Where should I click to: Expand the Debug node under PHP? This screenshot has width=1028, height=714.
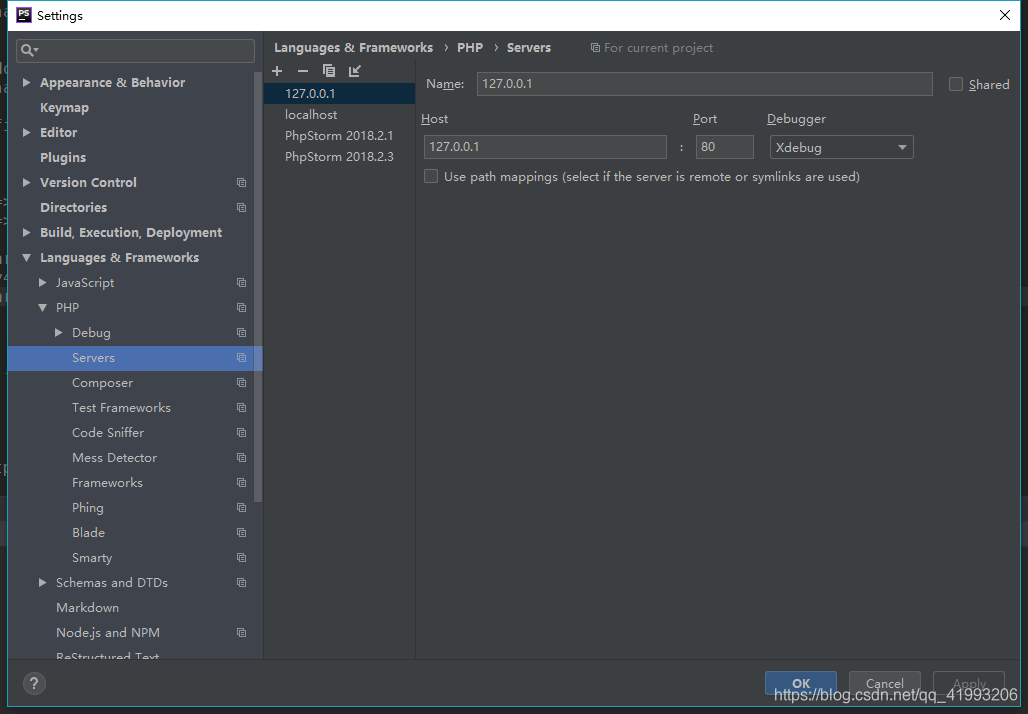click(58, 332)
